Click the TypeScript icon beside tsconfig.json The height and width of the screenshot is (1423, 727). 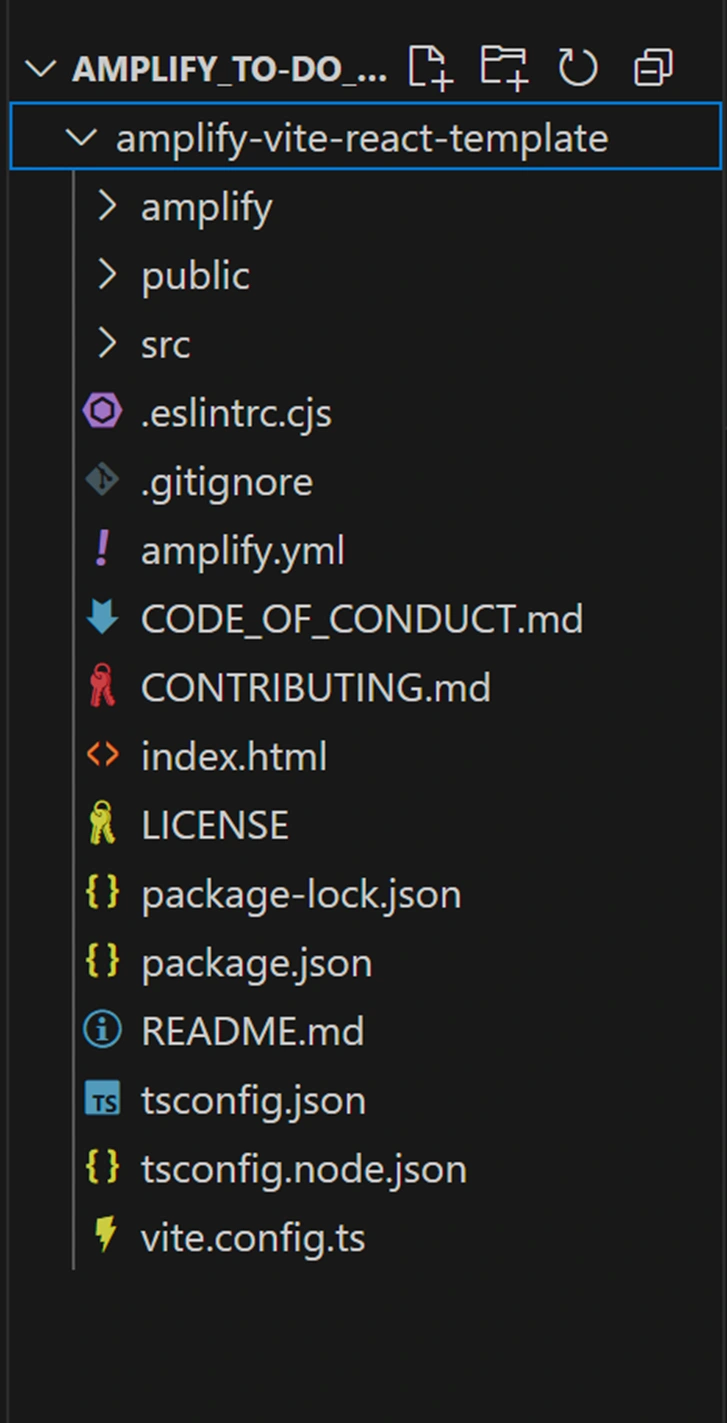pyautogui.click(x=102, y=1100)
